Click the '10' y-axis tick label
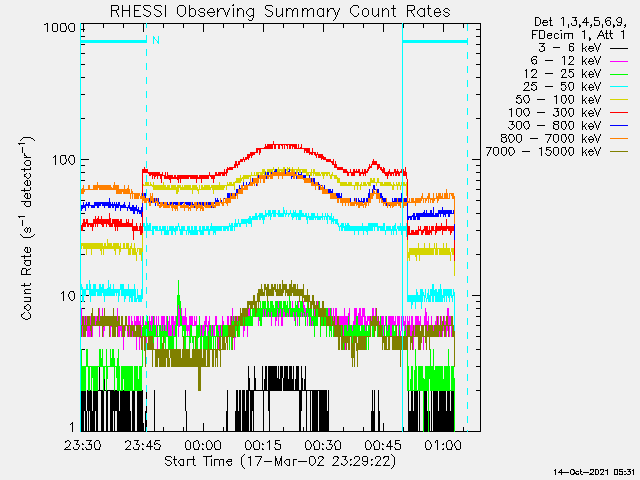The width and height of the screenshot is (640, 480). tap(68, 296)
